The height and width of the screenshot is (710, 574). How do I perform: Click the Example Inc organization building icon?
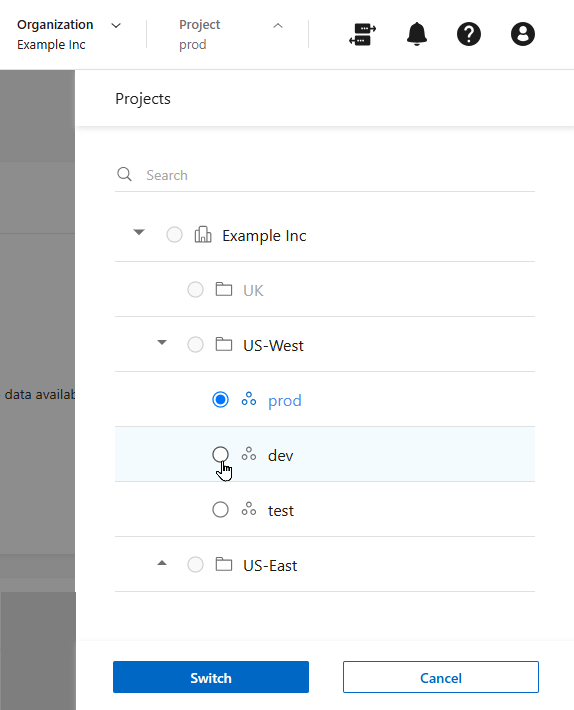click(x=203, y=235)
